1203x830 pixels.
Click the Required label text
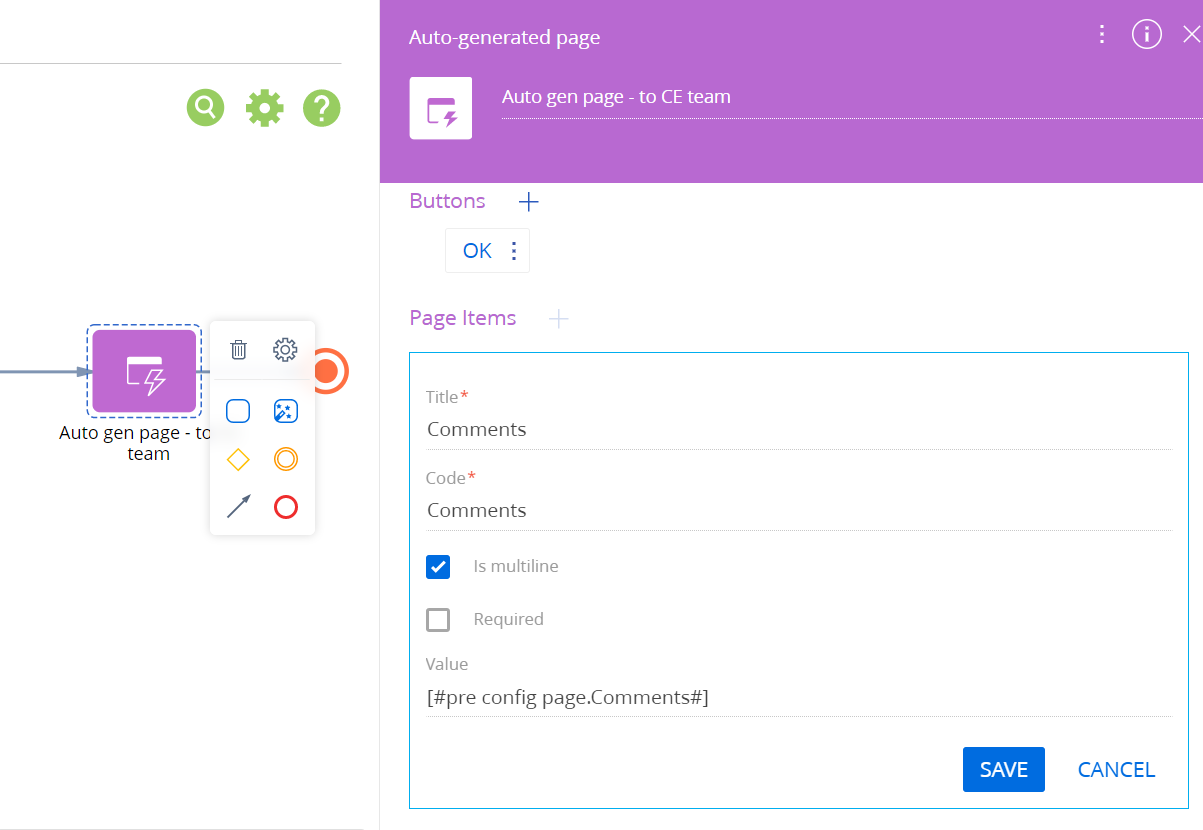(508, 619)
